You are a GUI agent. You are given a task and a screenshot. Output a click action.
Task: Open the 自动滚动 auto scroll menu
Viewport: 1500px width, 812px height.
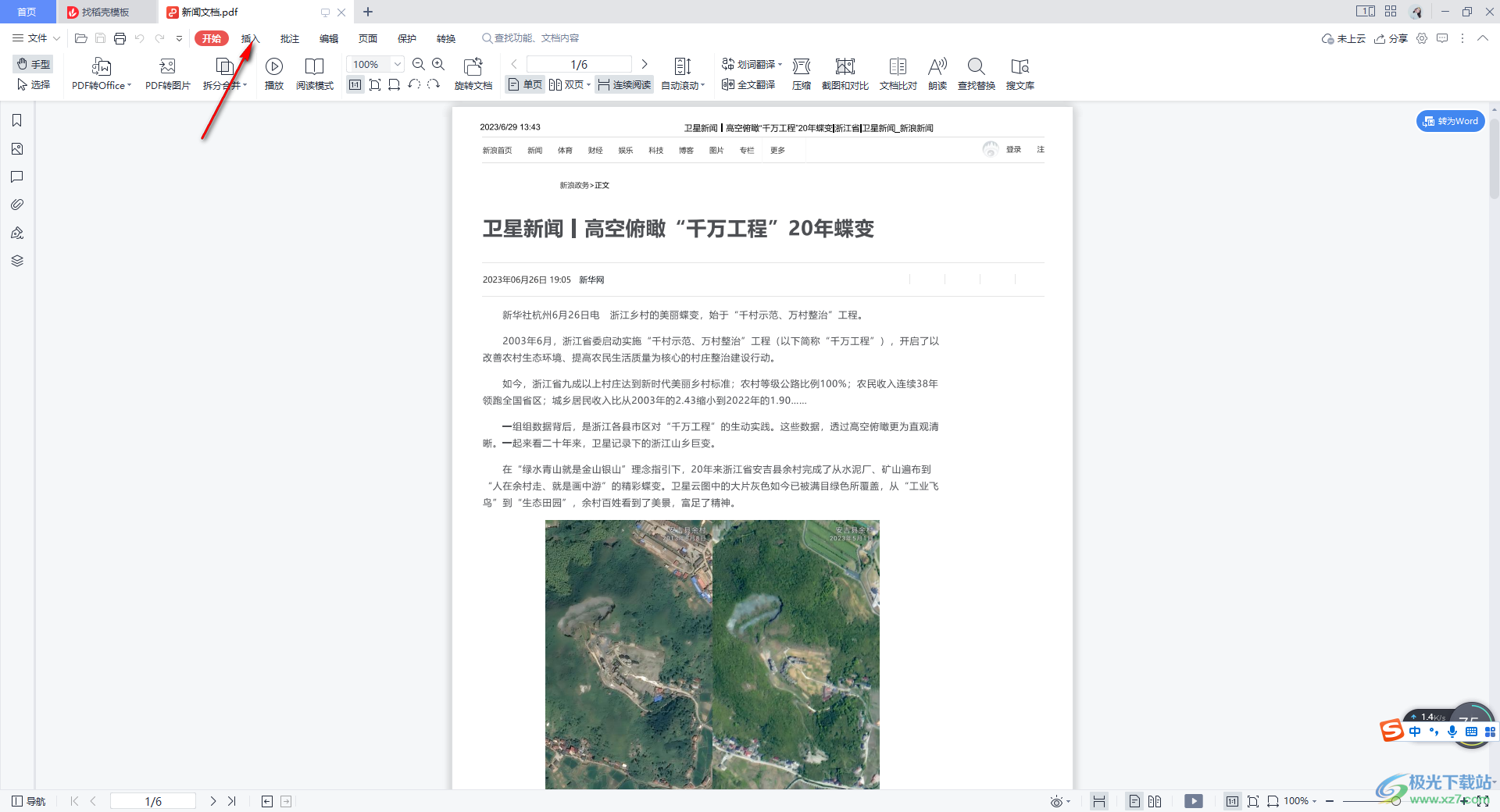tap(683, 74)
